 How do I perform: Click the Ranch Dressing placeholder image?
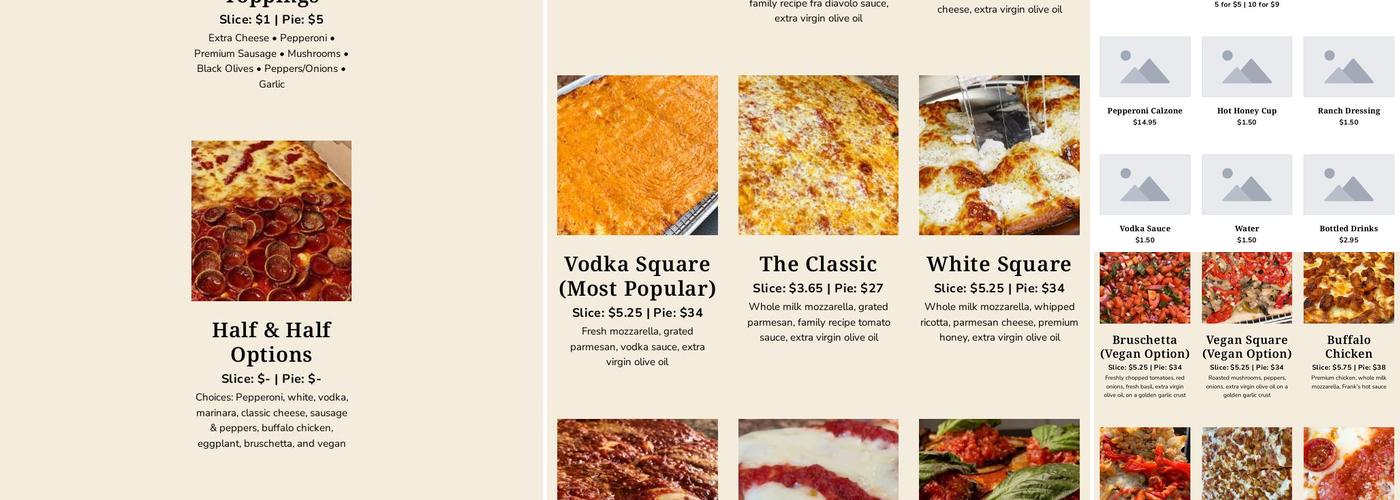click(x=1349, y=67)
